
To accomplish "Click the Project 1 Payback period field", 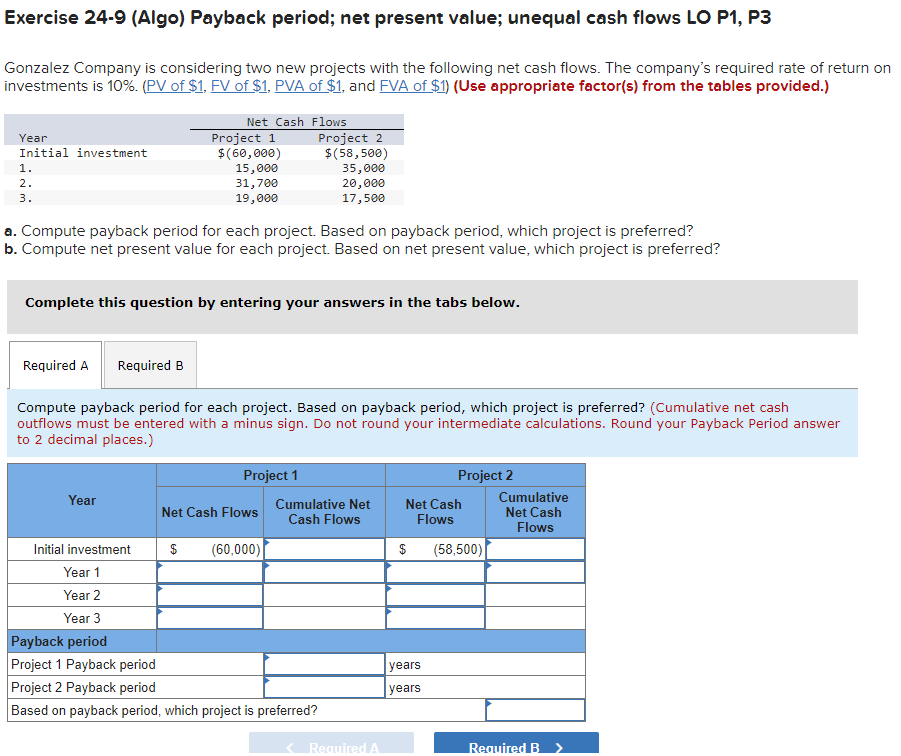I will pos(322,664).
